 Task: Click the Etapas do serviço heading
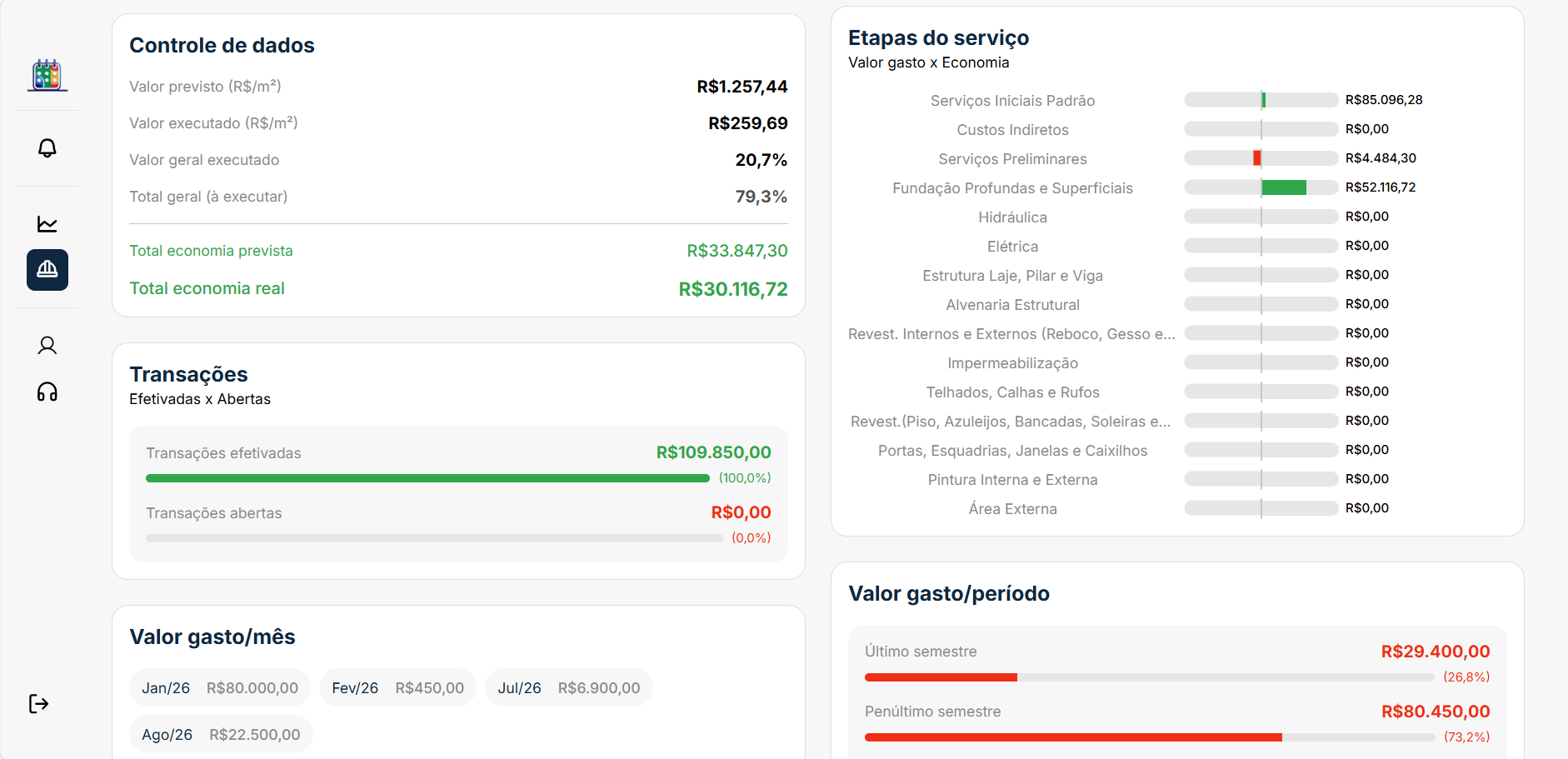[x=938, y=37]
